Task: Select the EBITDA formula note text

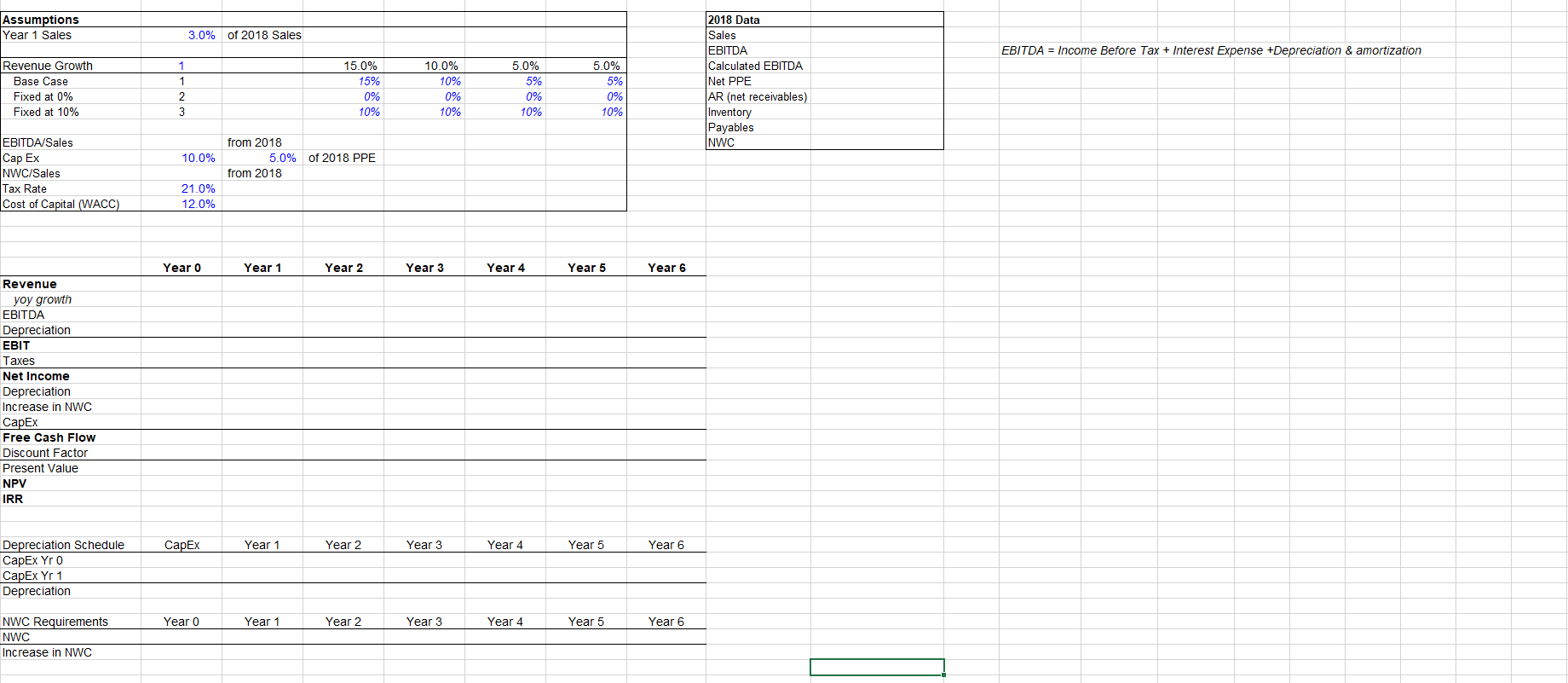Action: (x=1211, y=50)
